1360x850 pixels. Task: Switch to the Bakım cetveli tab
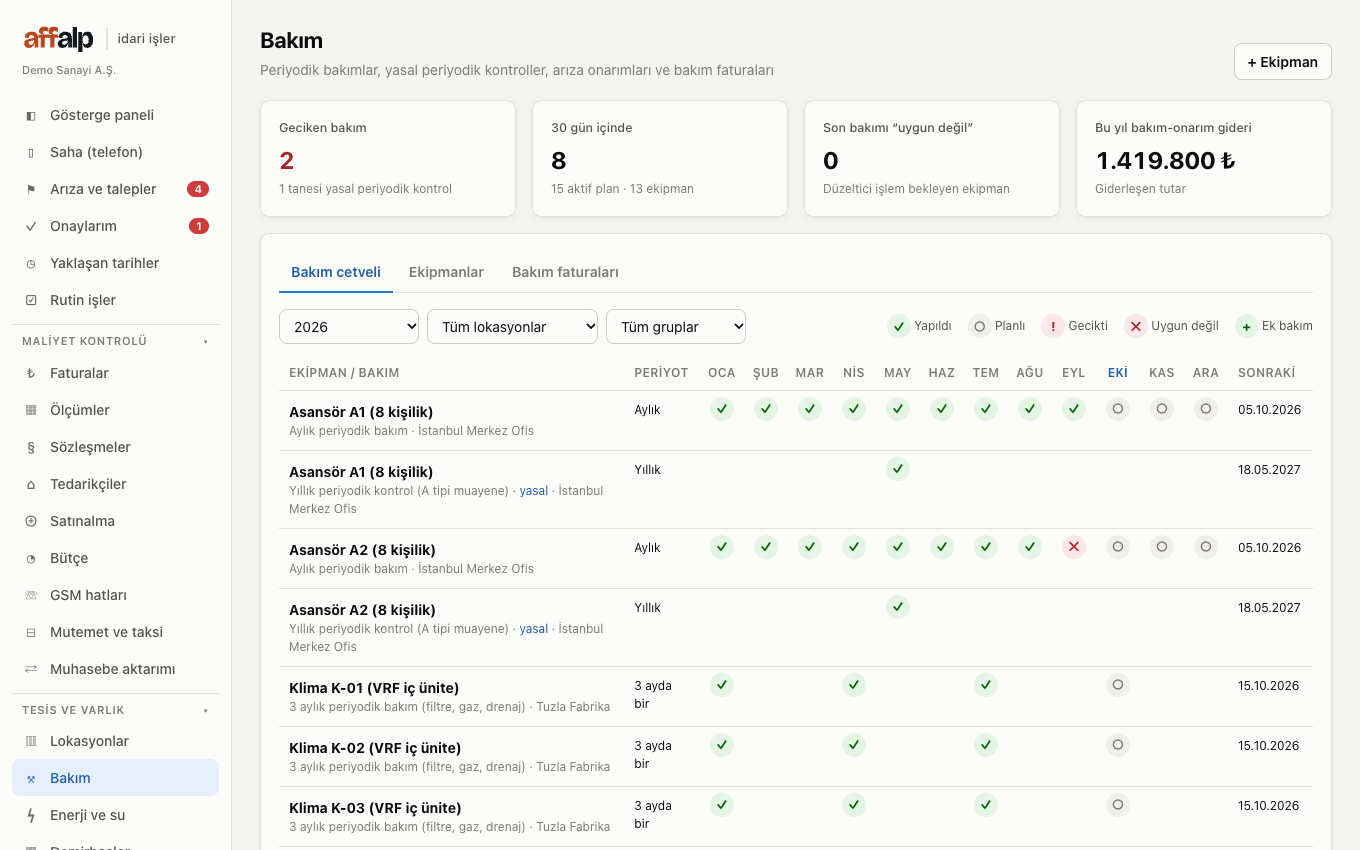pos(336,272)
